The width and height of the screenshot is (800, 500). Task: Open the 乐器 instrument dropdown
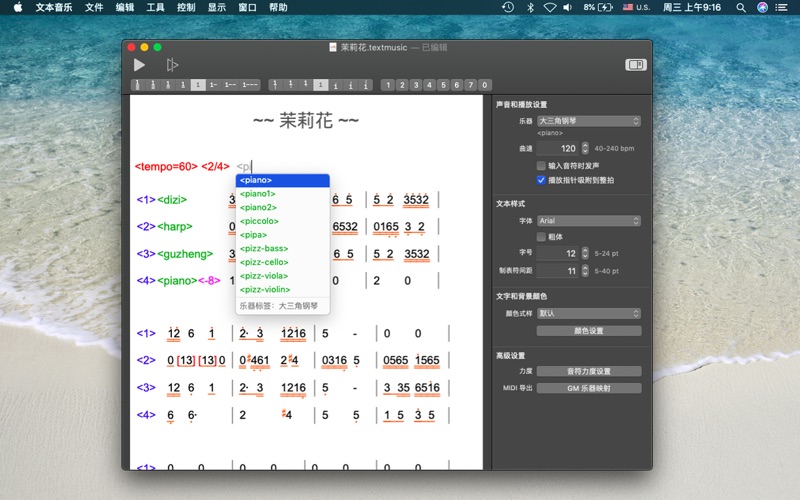coord(588,121)
